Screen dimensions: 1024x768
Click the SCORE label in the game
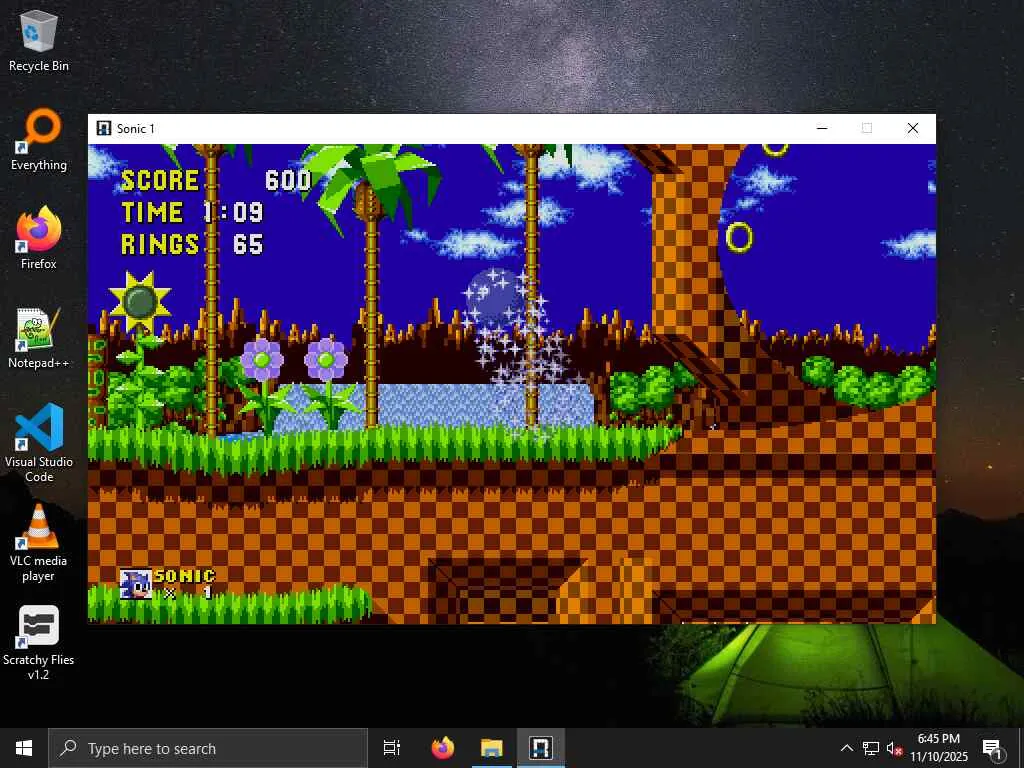160,180
